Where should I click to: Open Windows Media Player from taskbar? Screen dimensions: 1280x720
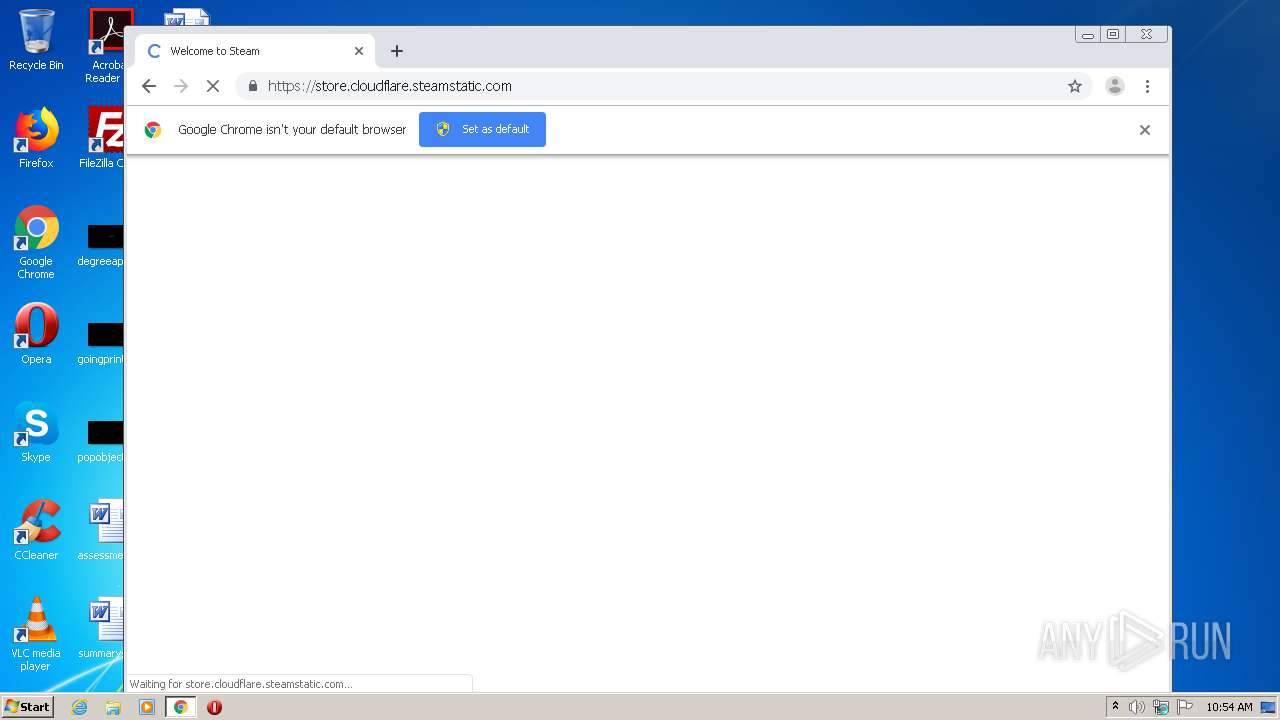(147, 707)
